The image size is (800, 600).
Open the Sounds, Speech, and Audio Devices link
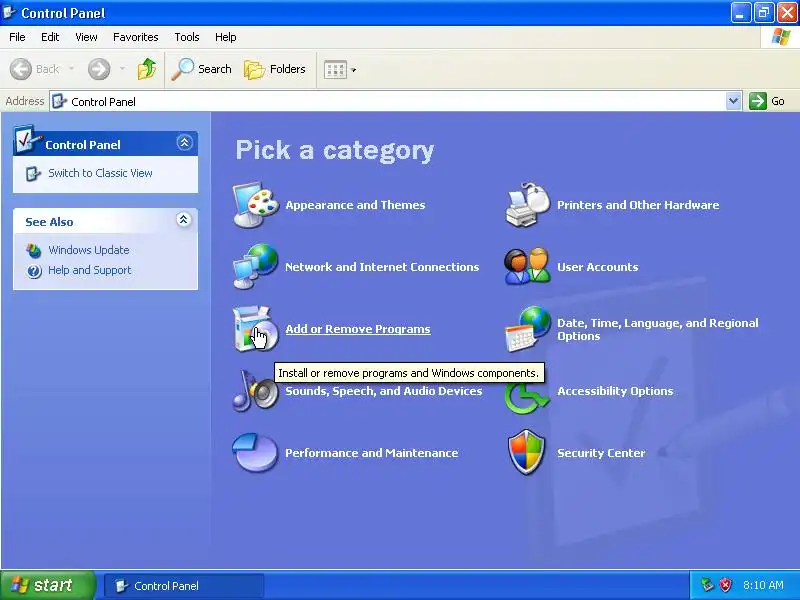pos(384,391)
